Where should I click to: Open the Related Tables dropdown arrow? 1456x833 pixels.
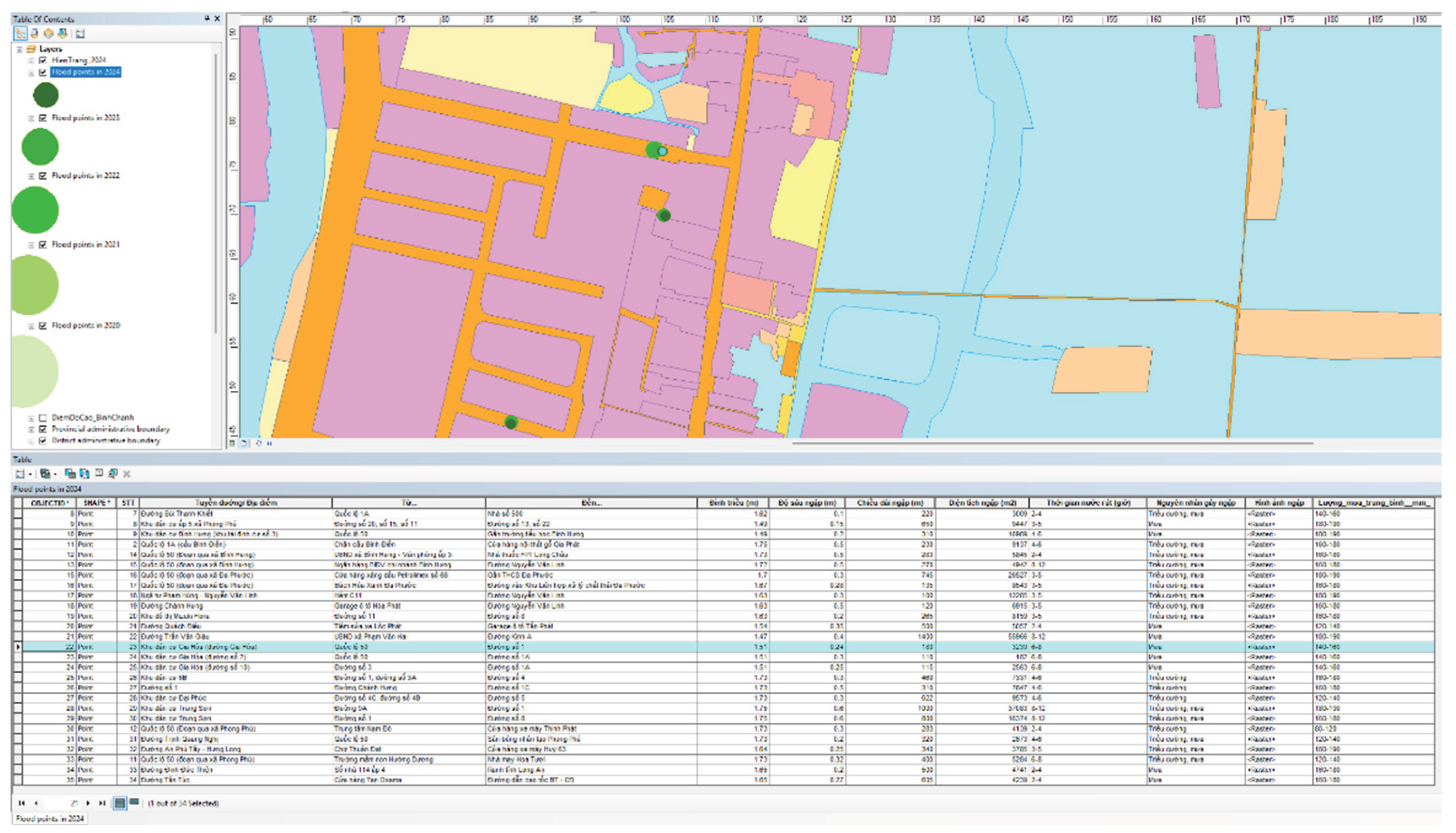coord(55,474)
